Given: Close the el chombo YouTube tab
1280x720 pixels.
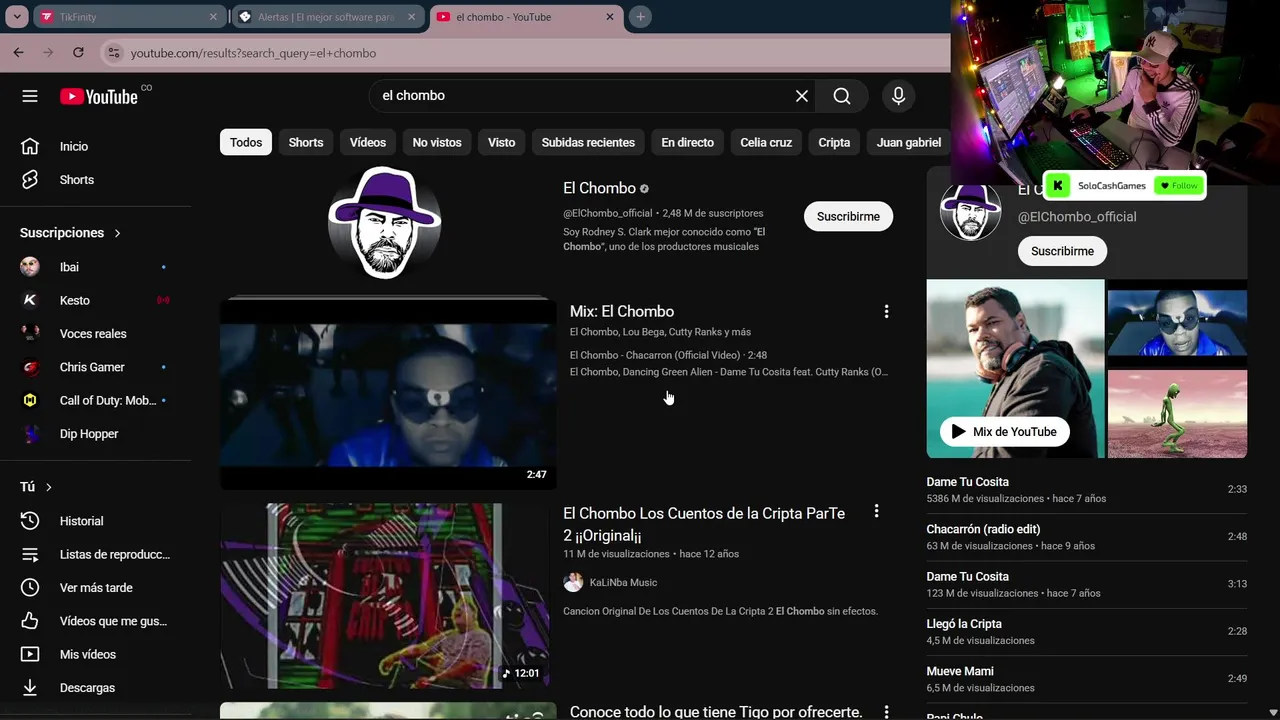Looking at the screenshot, I should (610, 17).
